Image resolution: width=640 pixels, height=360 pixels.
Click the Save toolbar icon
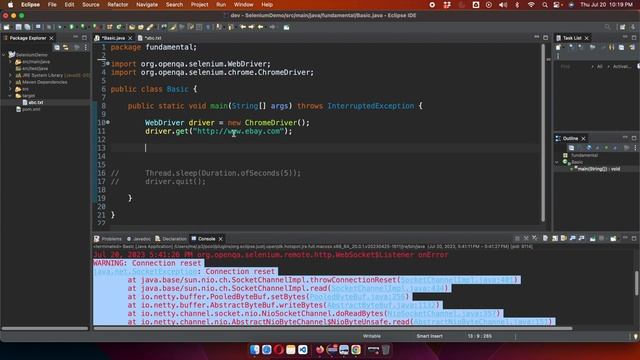(19, 27)
